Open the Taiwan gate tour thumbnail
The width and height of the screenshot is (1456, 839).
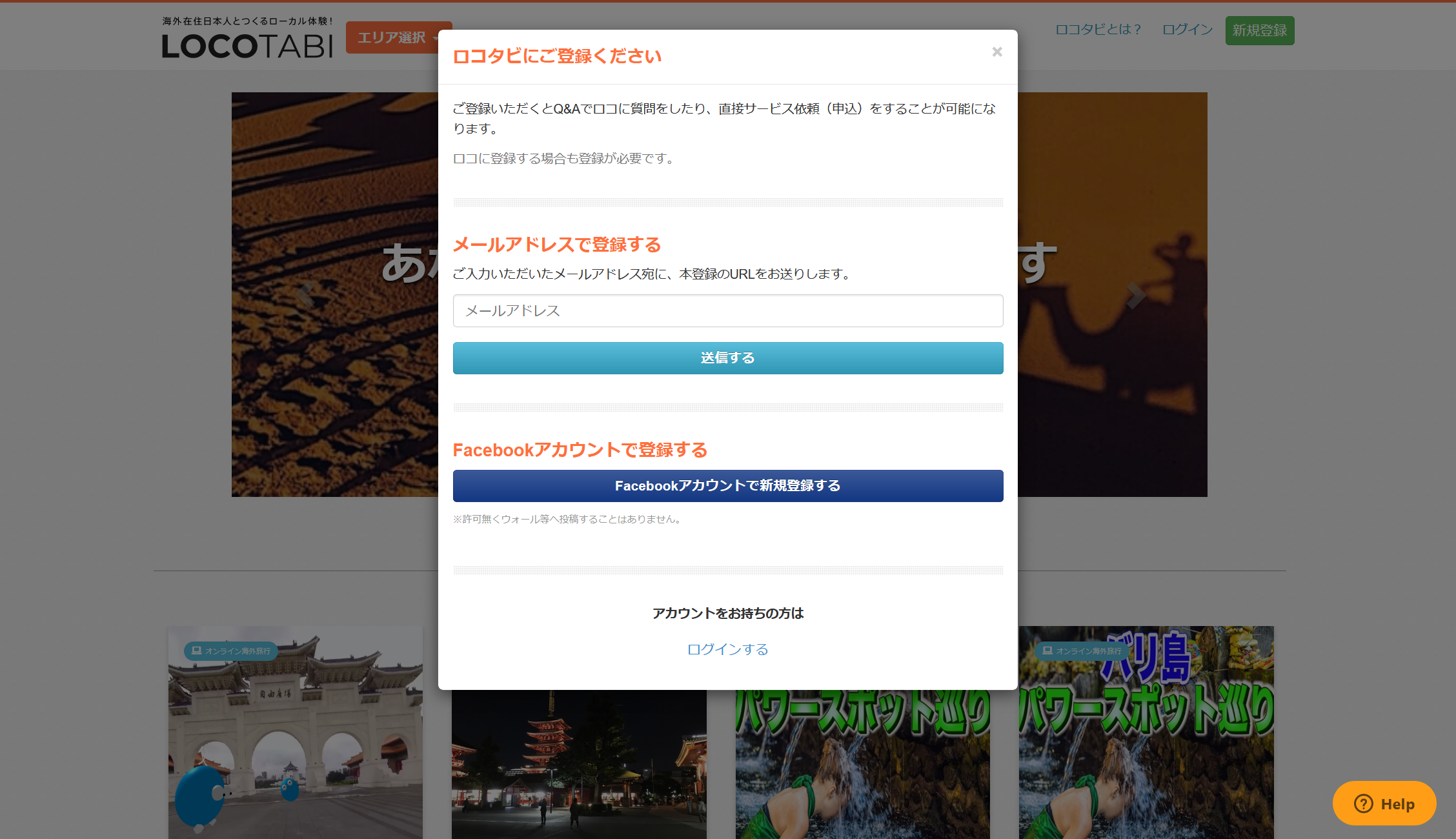tap(296, 733)
